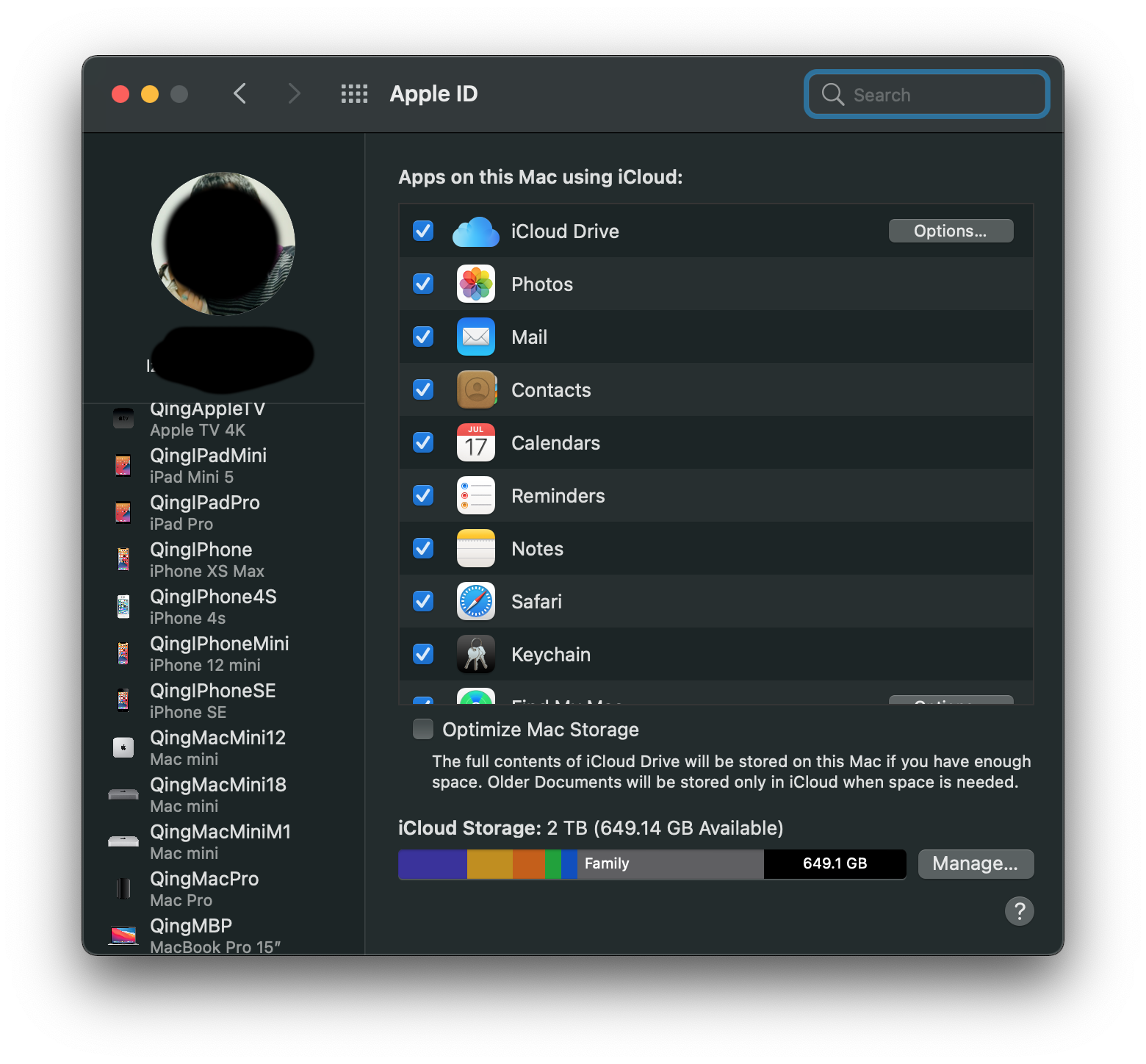Toggle the Reminders checkbox
Image resolution: width=1146 pixels, height=1064 pixels.
423,496
